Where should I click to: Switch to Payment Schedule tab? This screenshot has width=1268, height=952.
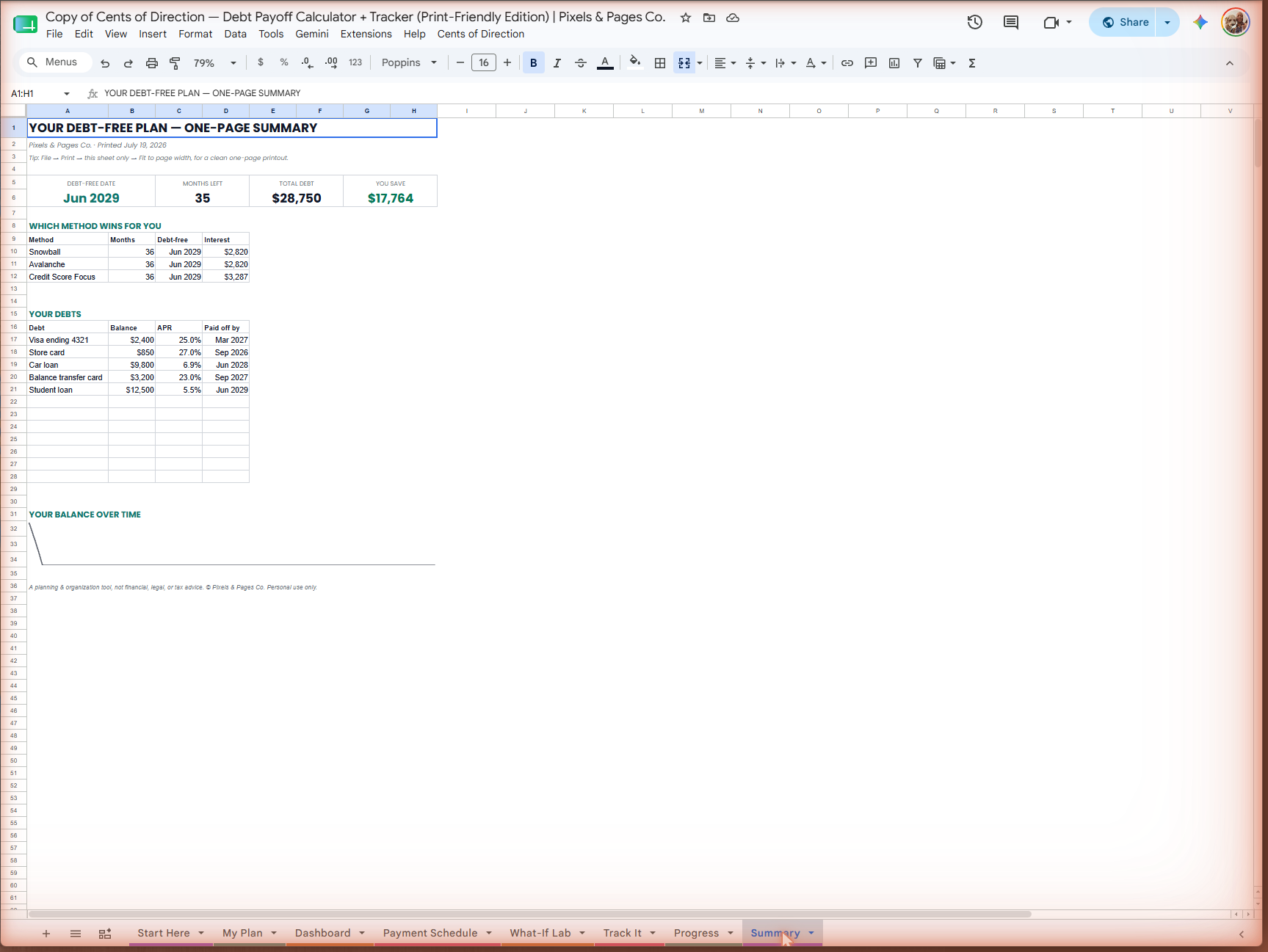430,933
